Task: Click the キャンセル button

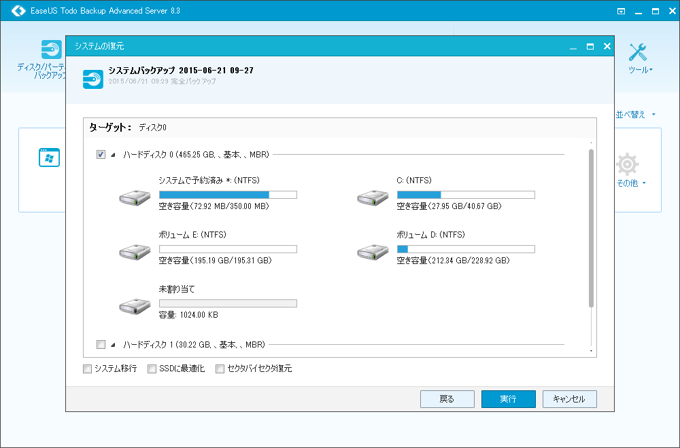Action: (x=569, y=399)
